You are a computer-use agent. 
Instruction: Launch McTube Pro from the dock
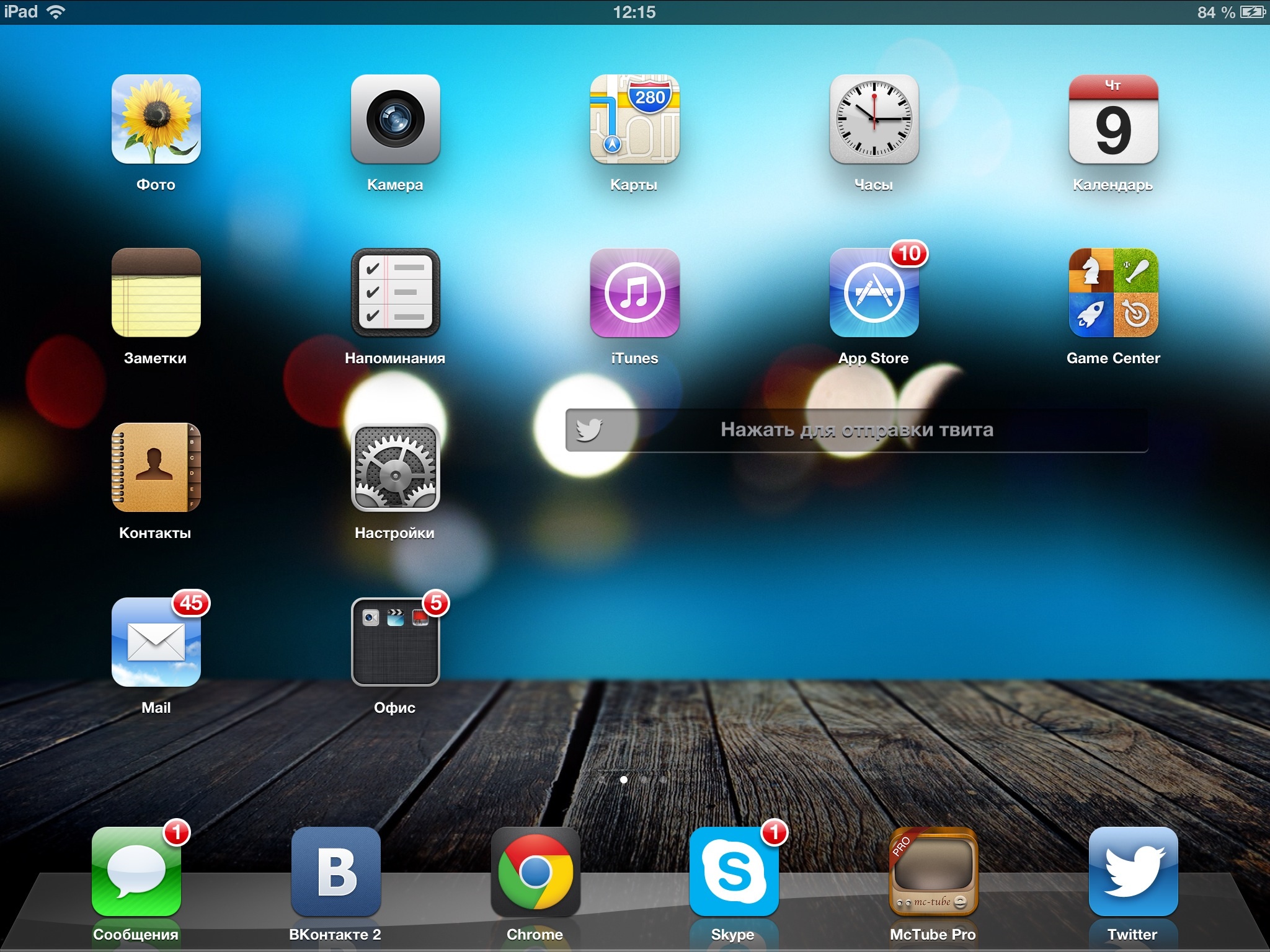pyautogui.click(x=933, y=871)
